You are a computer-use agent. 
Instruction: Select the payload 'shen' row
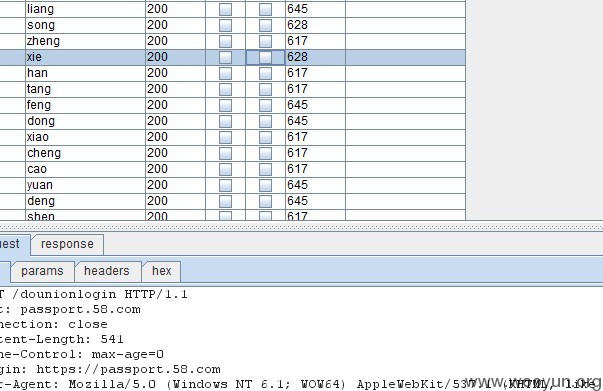point(85,215)
